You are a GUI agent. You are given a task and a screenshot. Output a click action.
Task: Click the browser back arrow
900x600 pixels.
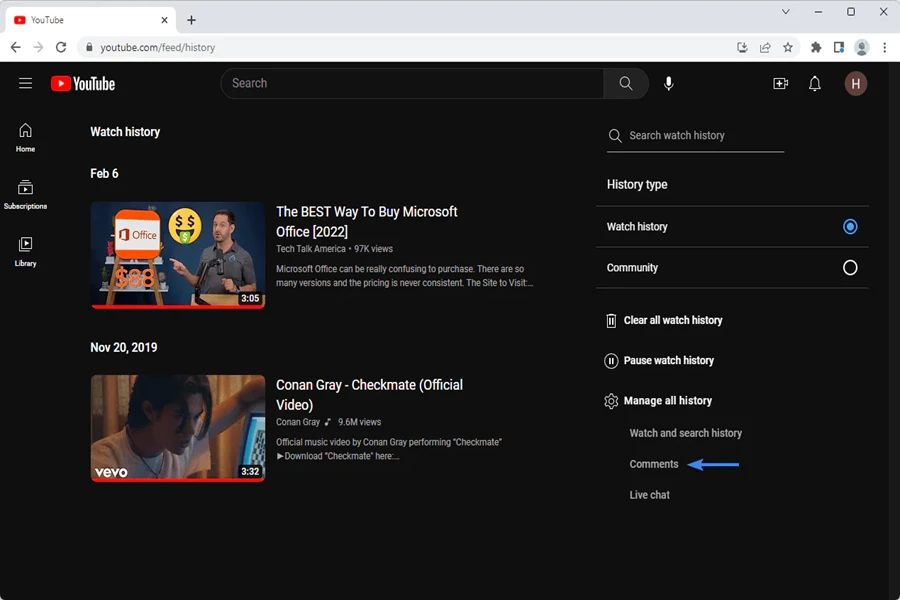(x=15, y=48)
